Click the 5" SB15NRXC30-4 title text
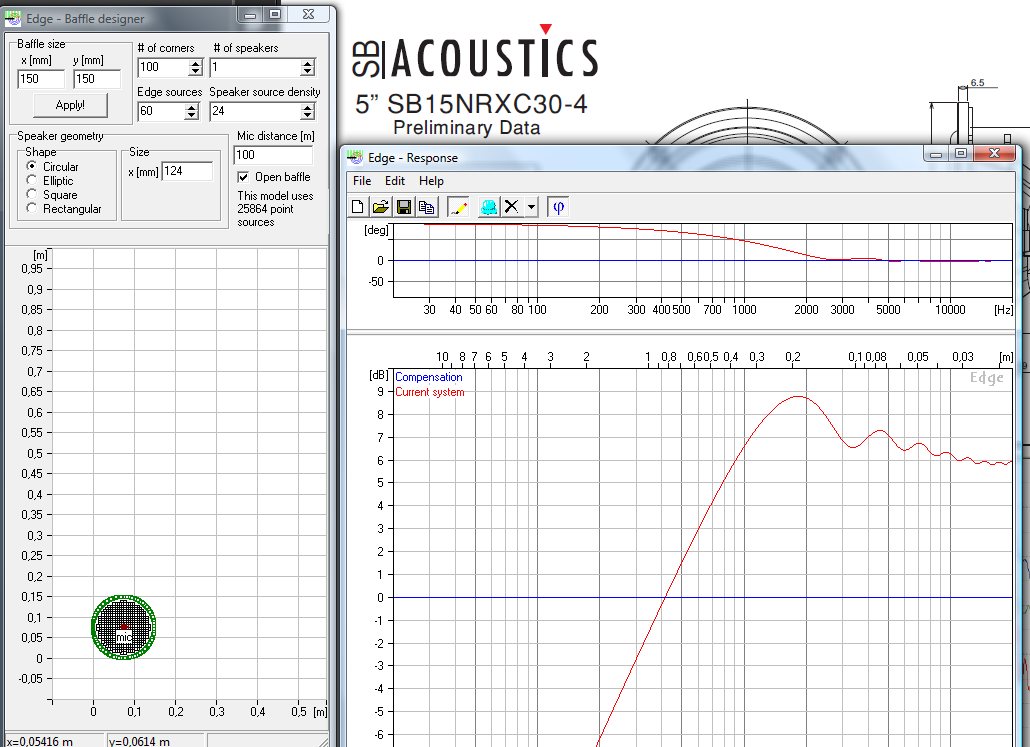The image size is (1030, 747). [x=471, y=104]
